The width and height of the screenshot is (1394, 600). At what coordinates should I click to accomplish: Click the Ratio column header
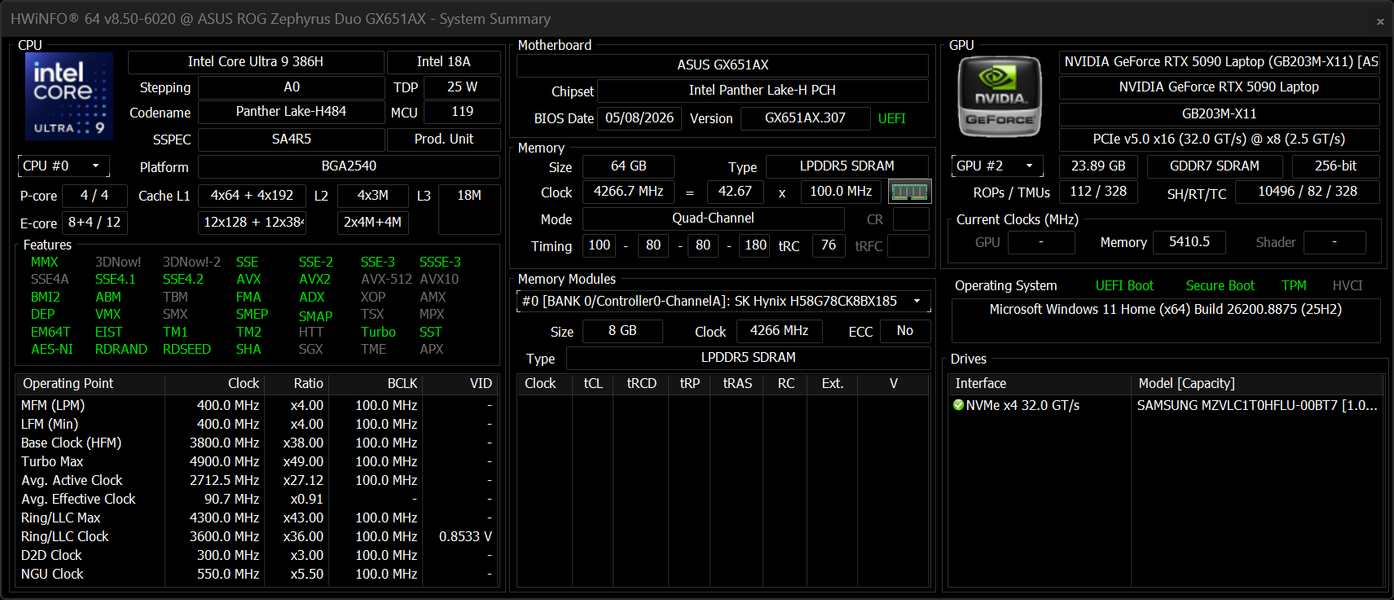coord(296,383)
